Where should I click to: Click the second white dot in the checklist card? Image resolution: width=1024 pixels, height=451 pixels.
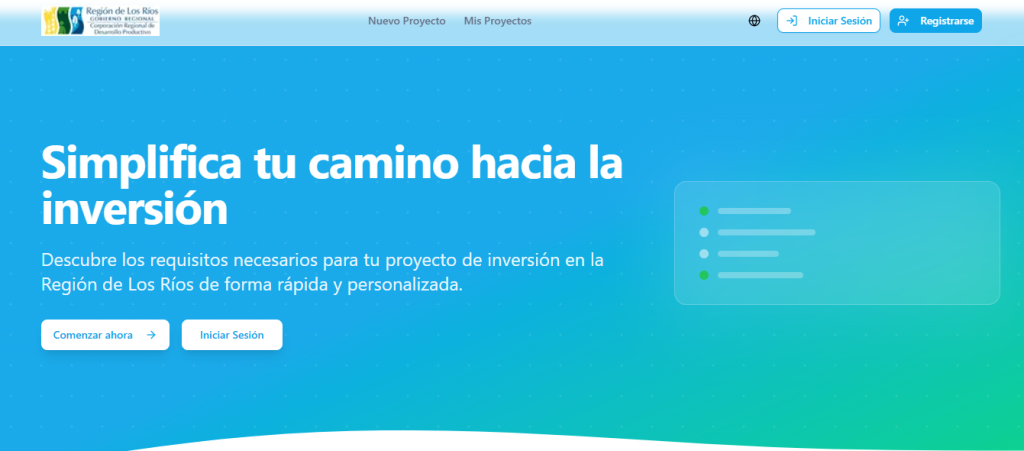704,232
